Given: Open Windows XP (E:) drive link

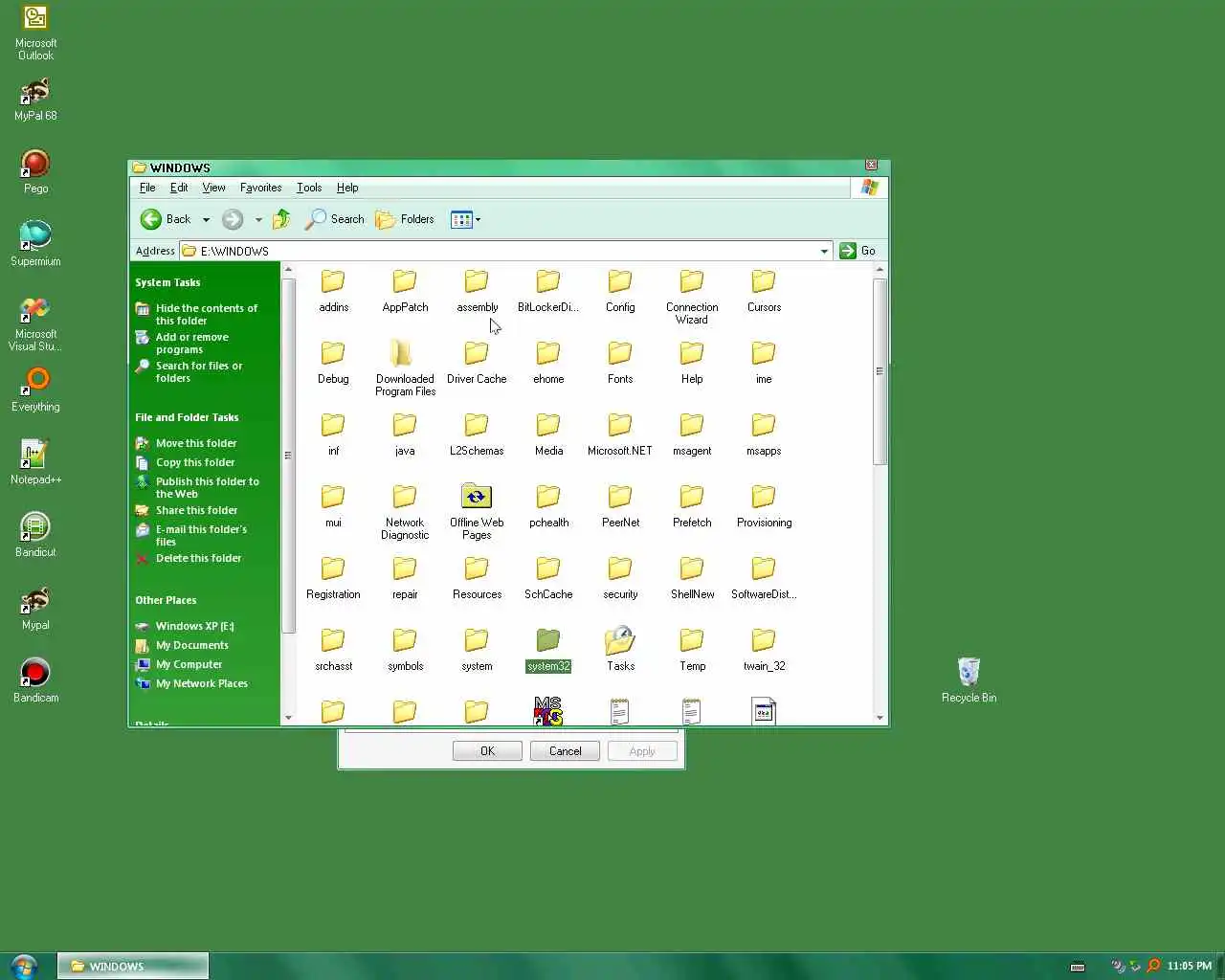Looking at the screenshot, I should point(194,626).
